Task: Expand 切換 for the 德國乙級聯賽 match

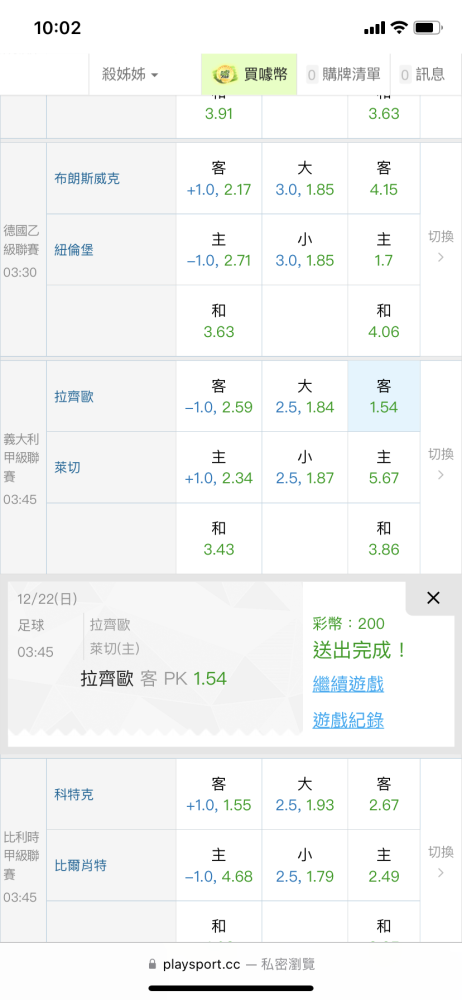Action: click(x=441, y=247)
